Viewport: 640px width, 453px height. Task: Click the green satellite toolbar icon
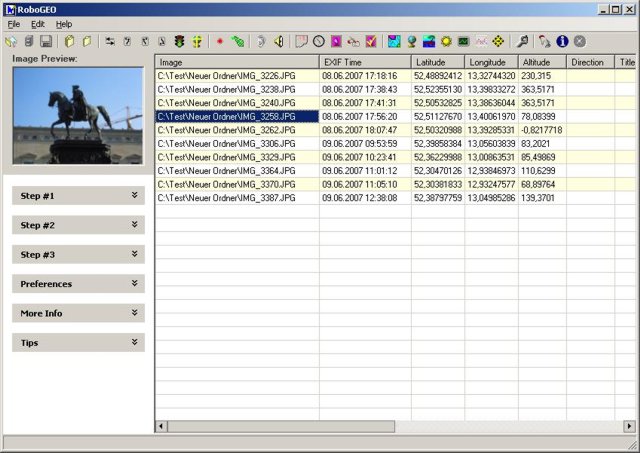pos(237,41)
